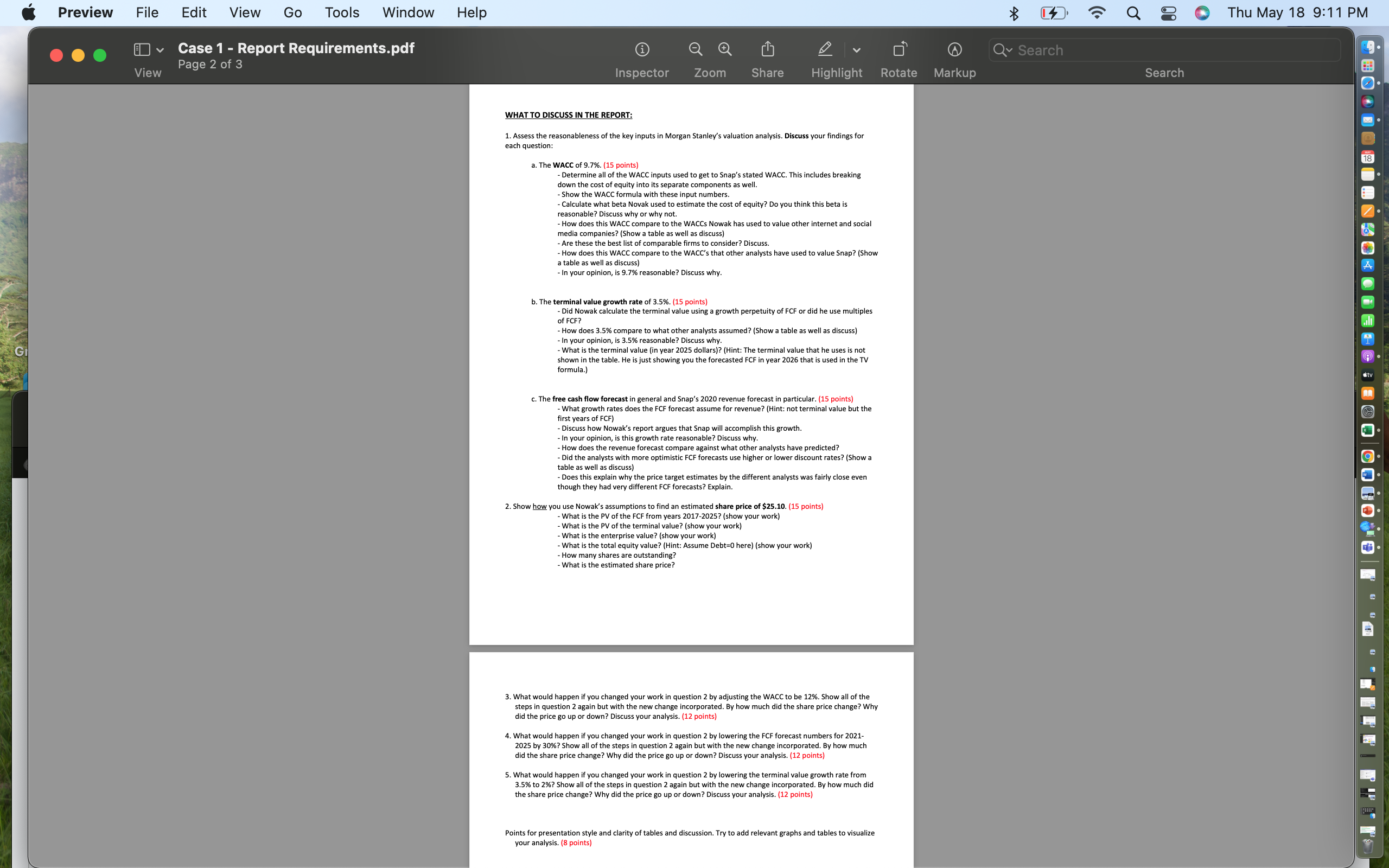Click the zoom out magnifier icon
This screenshot has height=868, width=1389.
tap(695, 50)
